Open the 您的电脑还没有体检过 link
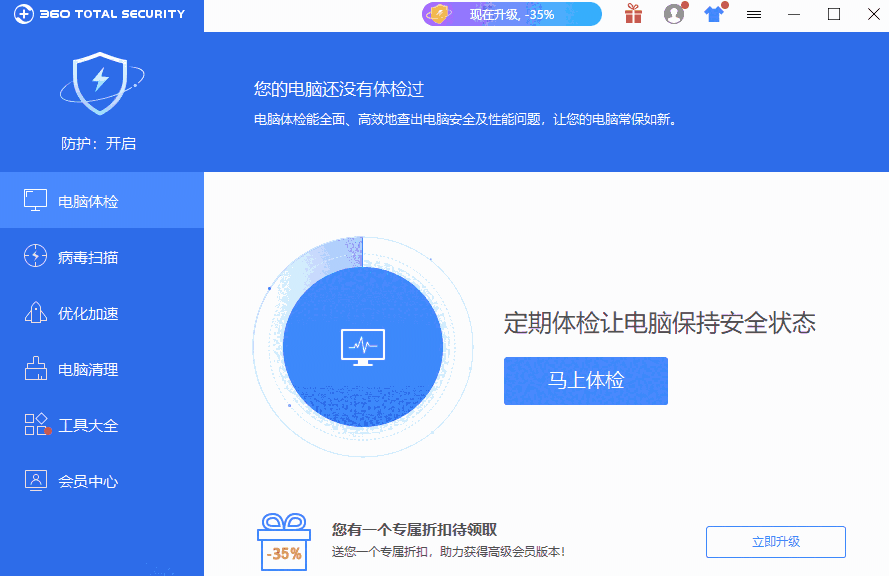The image size is (889, 576). (339, 89)
